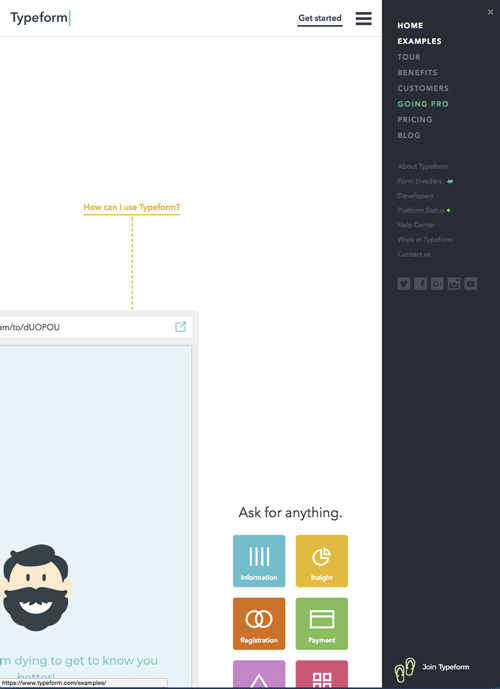The image size is (500, 689).
Task: Go to HOME in side menu
Action: coord(410,25)
